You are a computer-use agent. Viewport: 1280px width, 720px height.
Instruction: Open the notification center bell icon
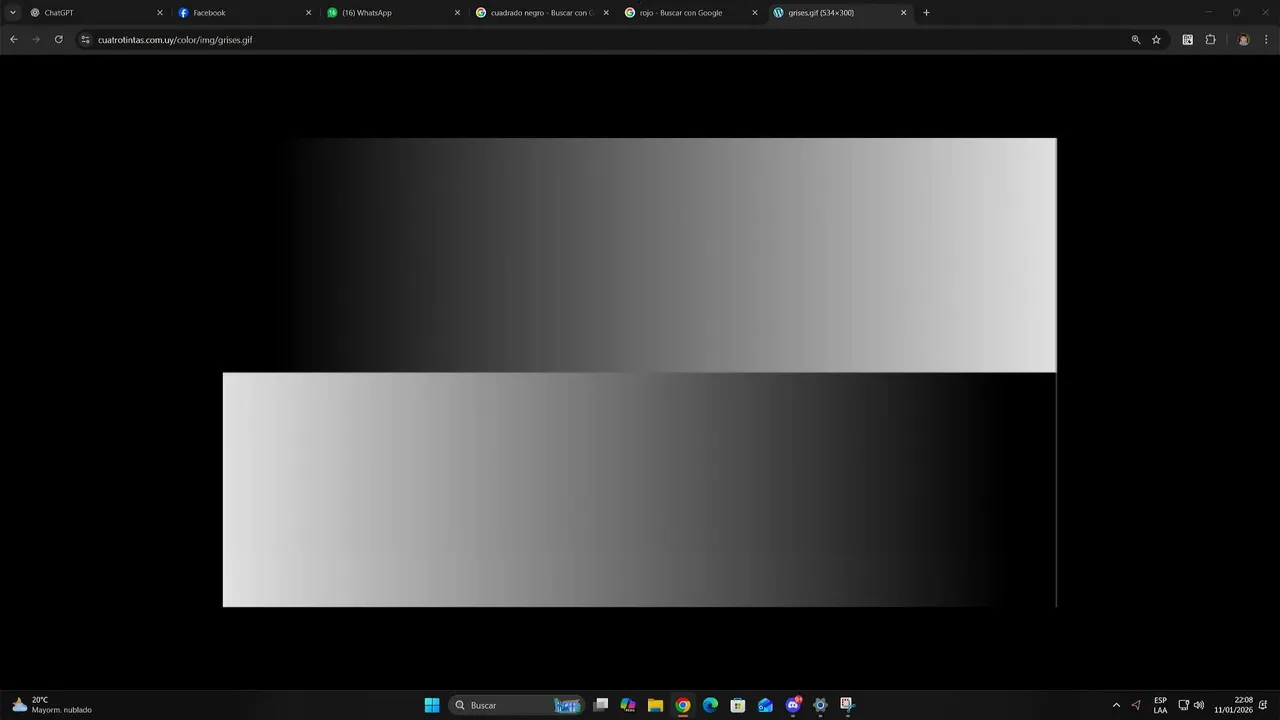click(1263, 705)
